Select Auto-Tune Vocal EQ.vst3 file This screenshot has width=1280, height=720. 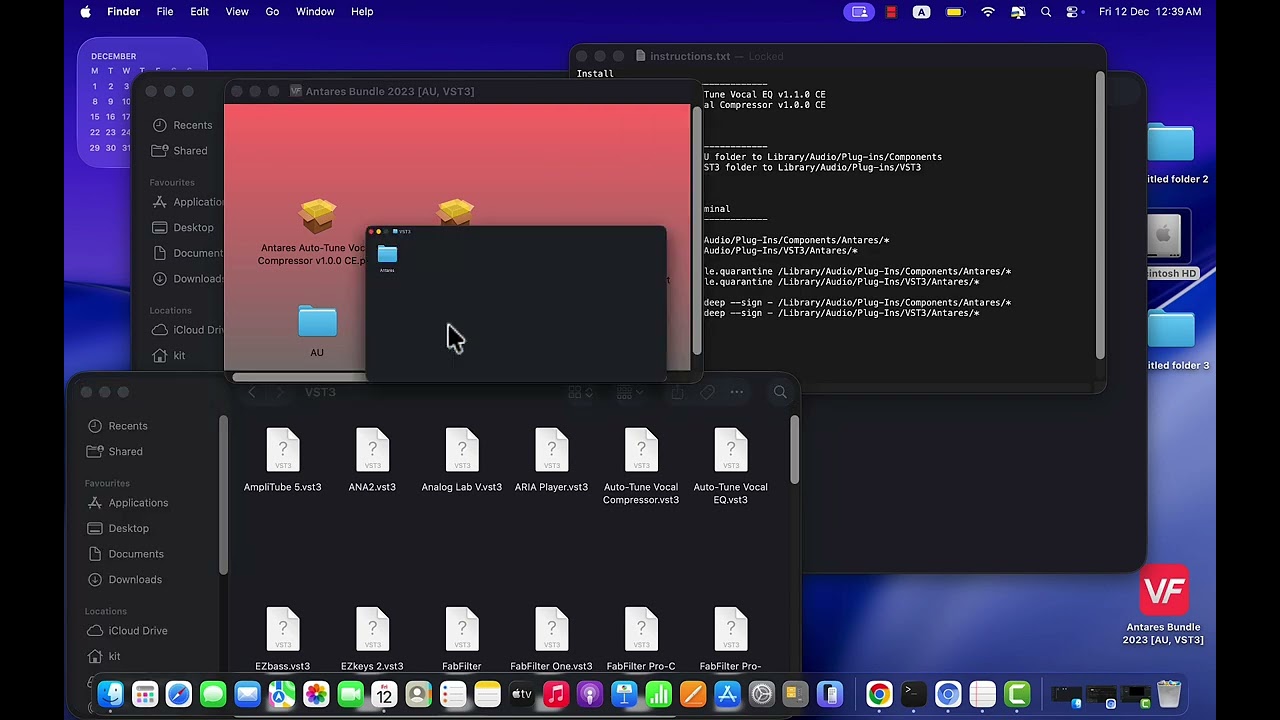(731, 467)
